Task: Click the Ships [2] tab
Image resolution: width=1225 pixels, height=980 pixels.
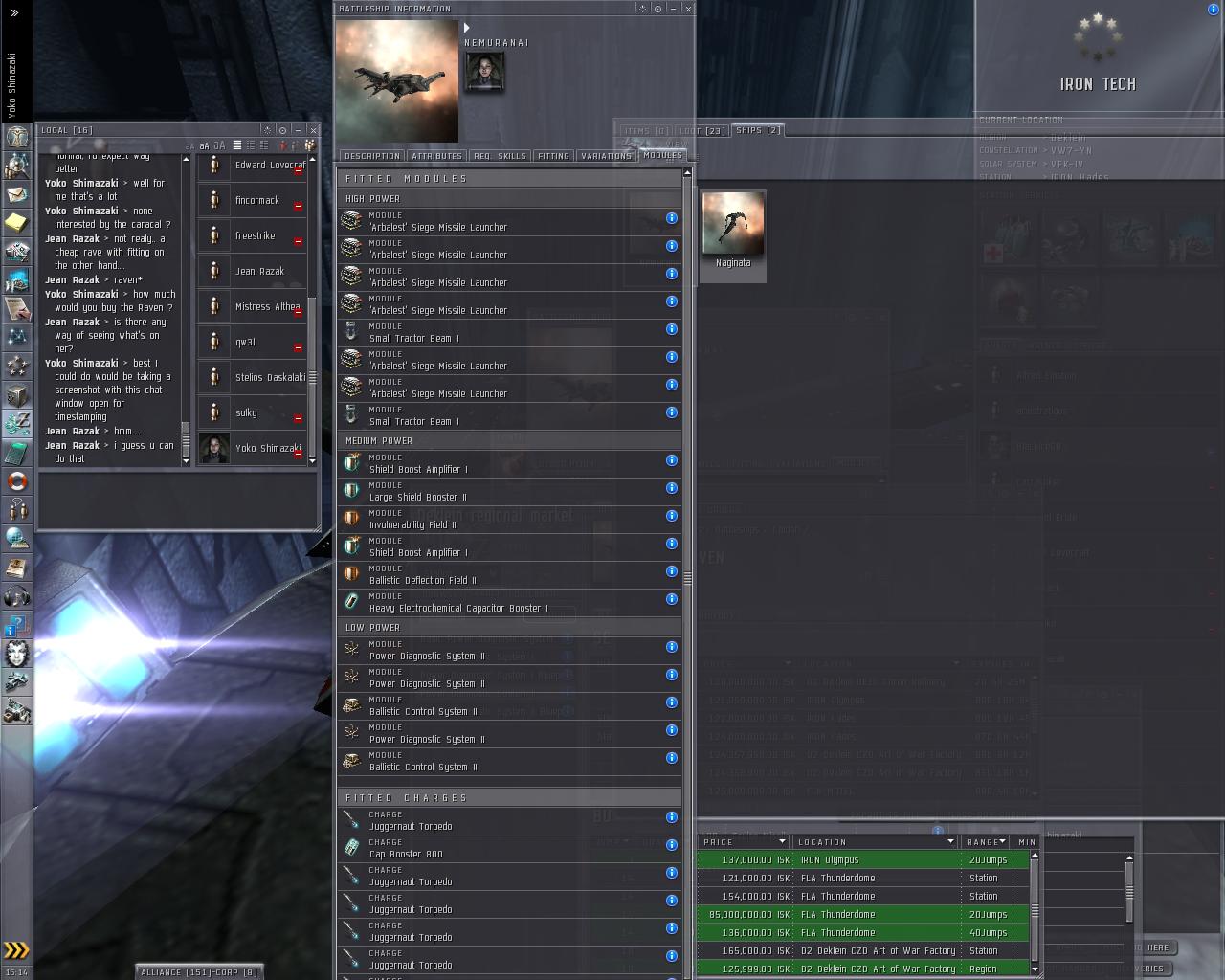Action: point(759,131)
